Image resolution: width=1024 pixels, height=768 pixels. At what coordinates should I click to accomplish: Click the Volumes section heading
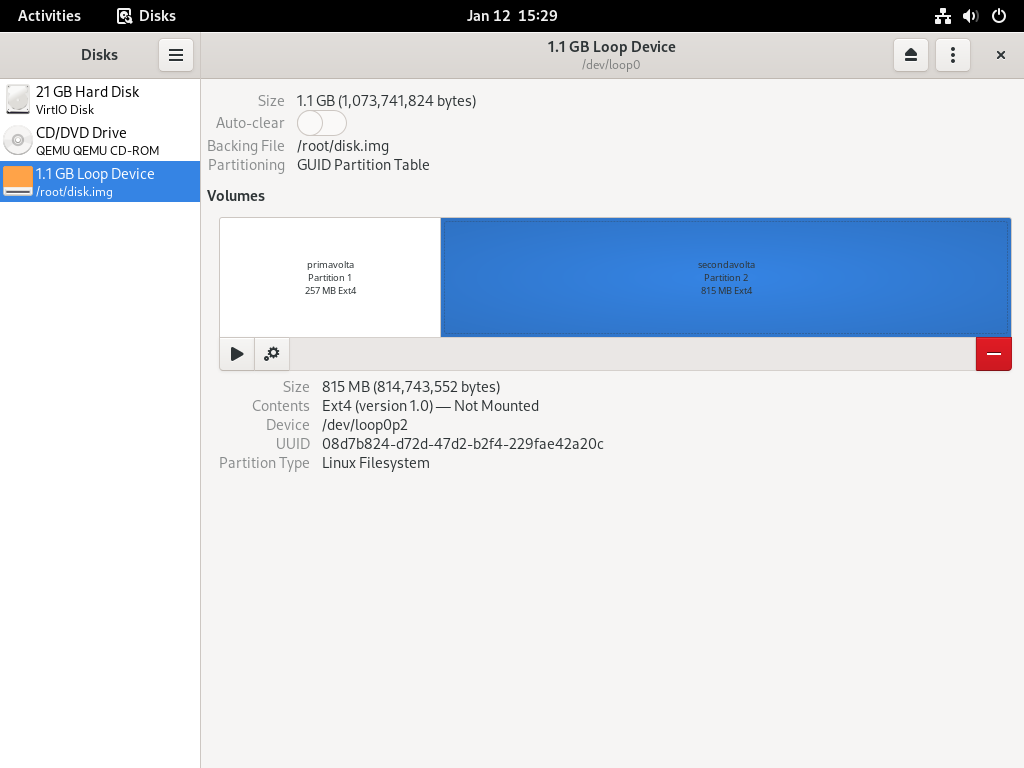[x=236, y=196]
